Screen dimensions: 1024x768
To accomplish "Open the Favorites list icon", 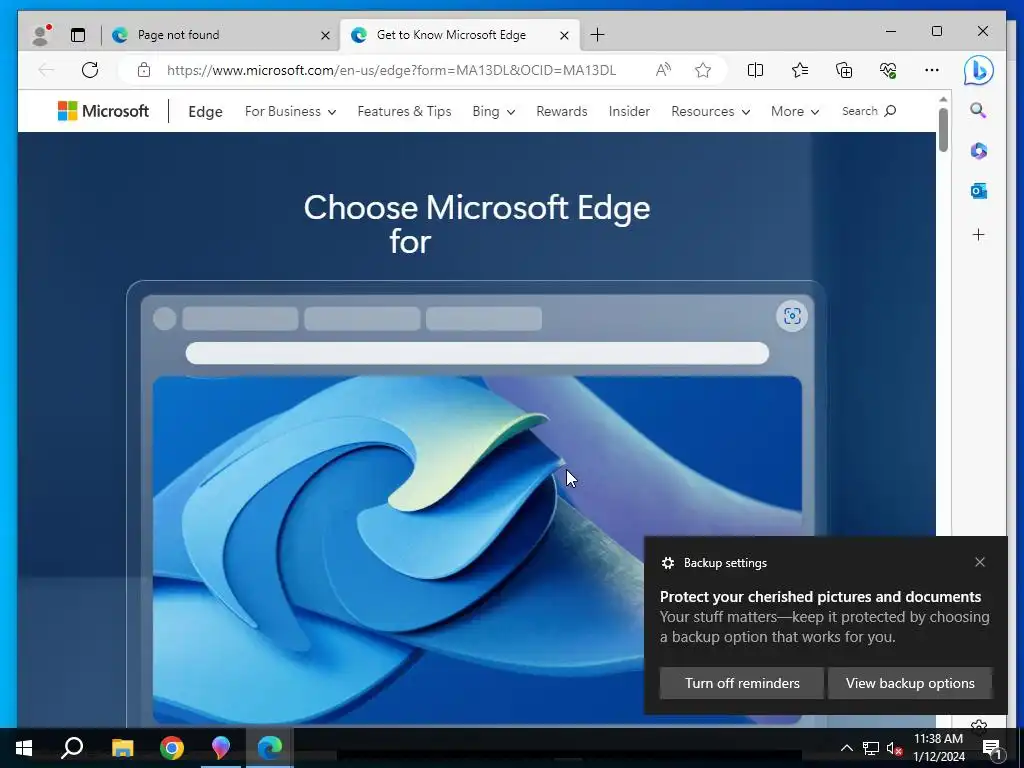I will coord(799,70).
